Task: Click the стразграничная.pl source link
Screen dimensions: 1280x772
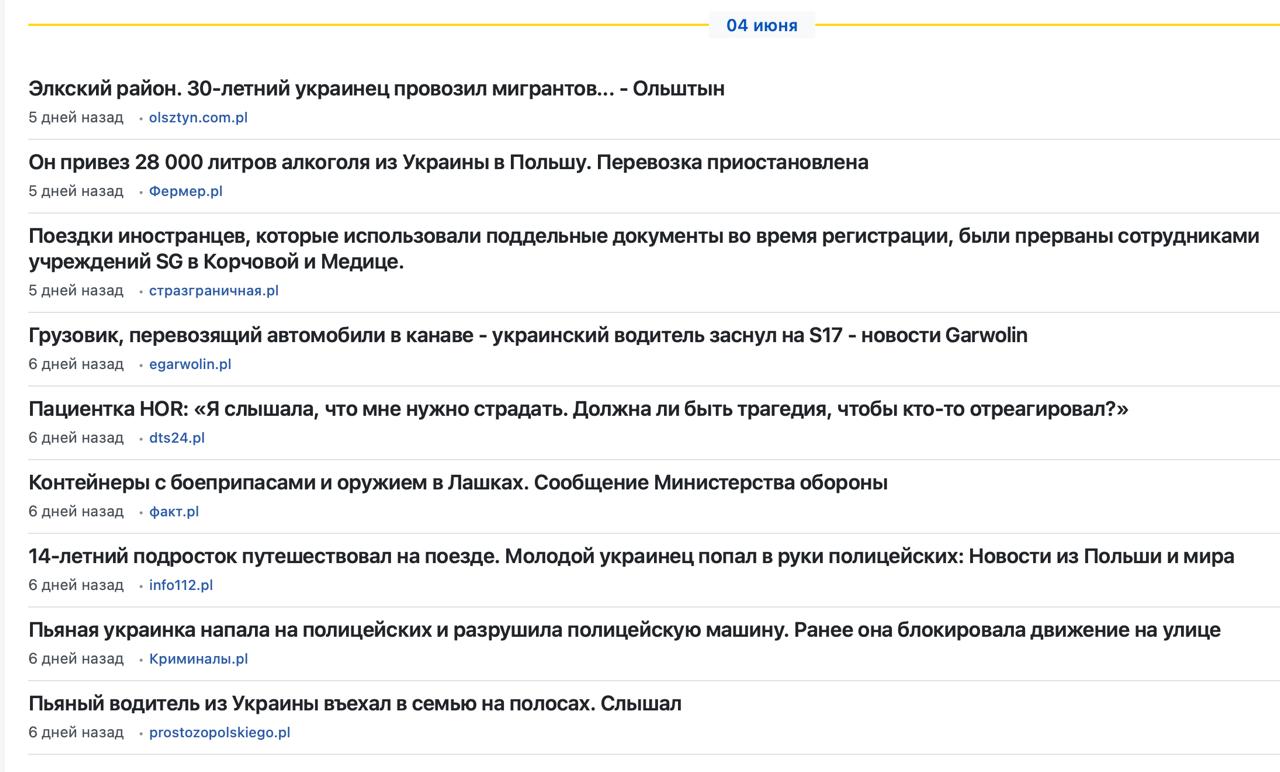Action: click(x=214, y=291)
